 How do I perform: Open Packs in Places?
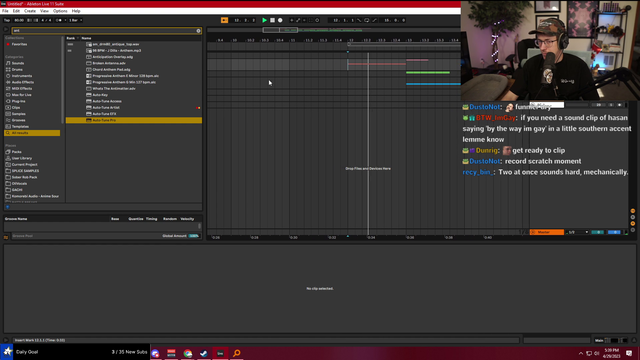(x=16, y=152)
